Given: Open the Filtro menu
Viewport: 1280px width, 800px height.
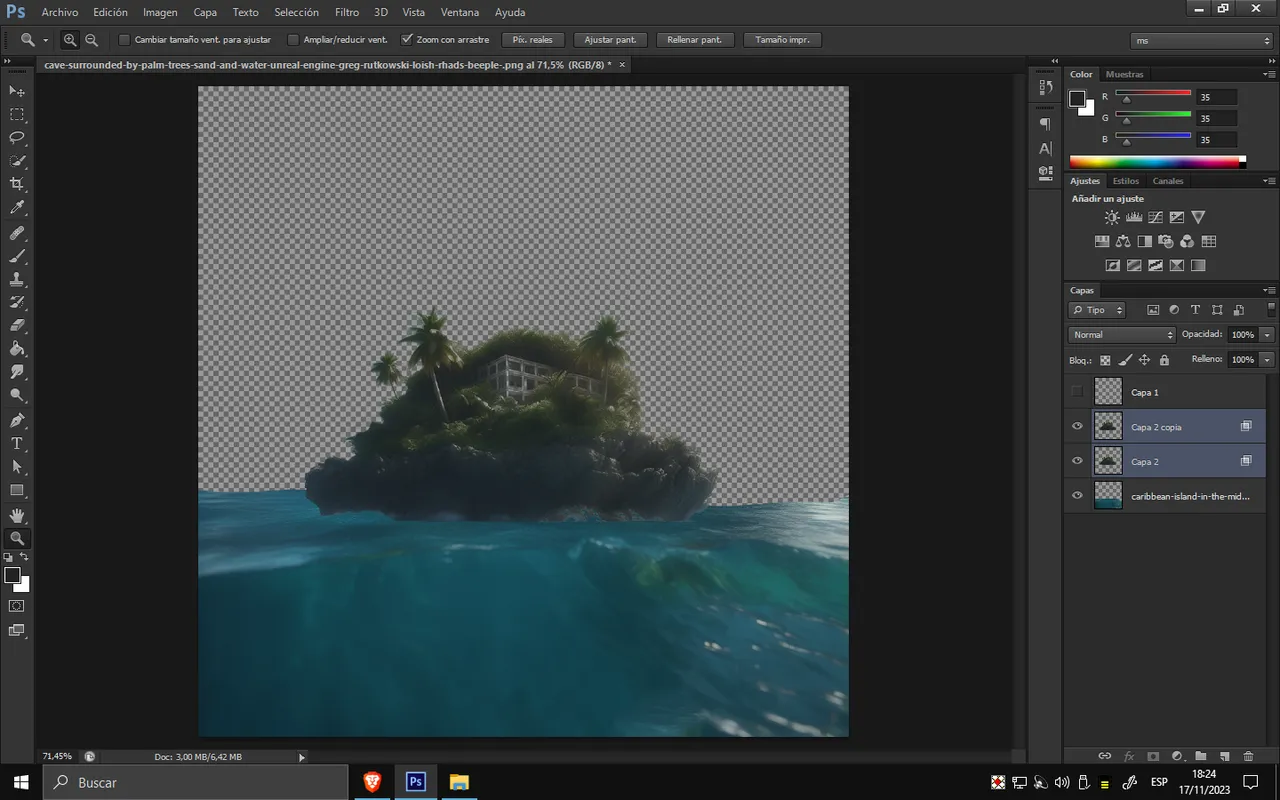Looking at the screenshot, I should coord(347,12).
